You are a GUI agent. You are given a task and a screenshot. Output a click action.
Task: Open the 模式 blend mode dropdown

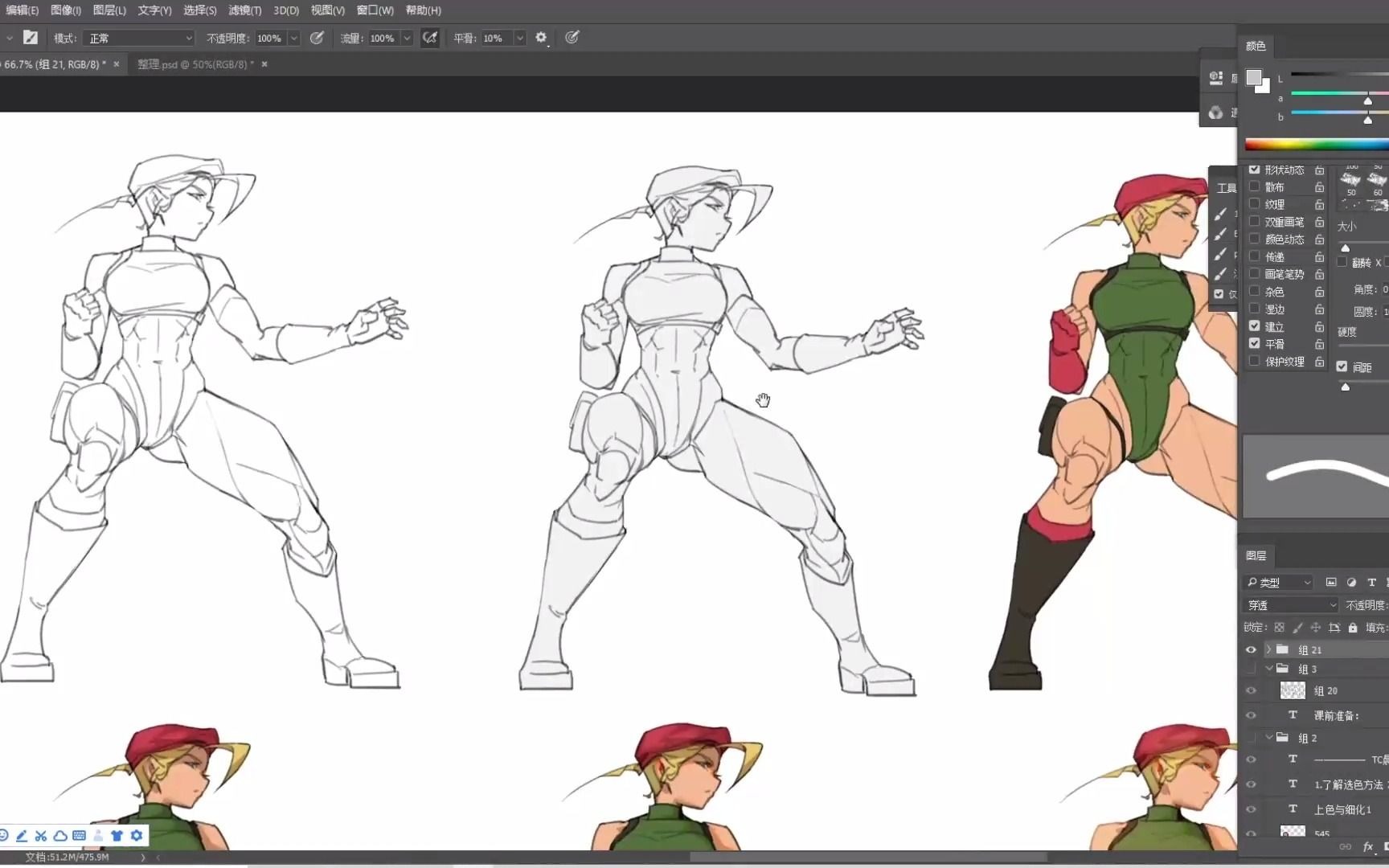pos(139,38)
